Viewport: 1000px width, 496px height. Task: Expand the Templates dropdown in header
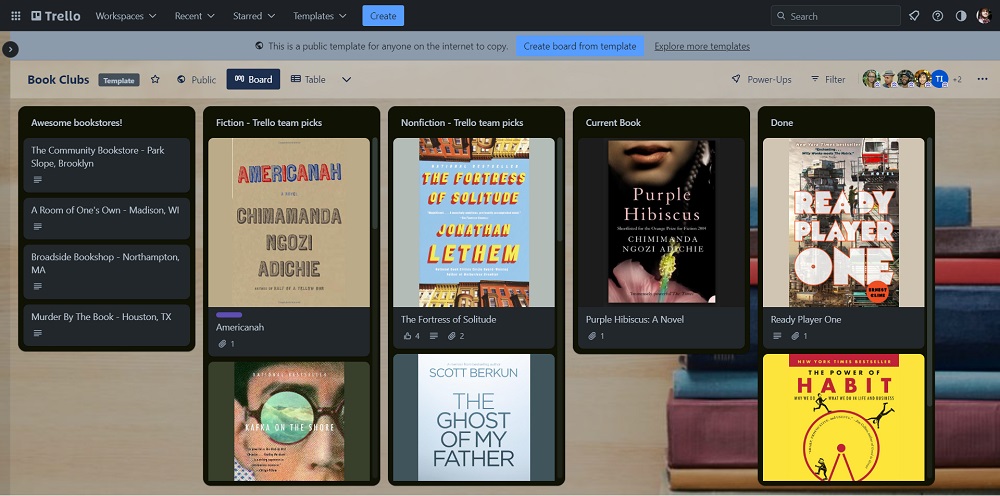point(320,16)
